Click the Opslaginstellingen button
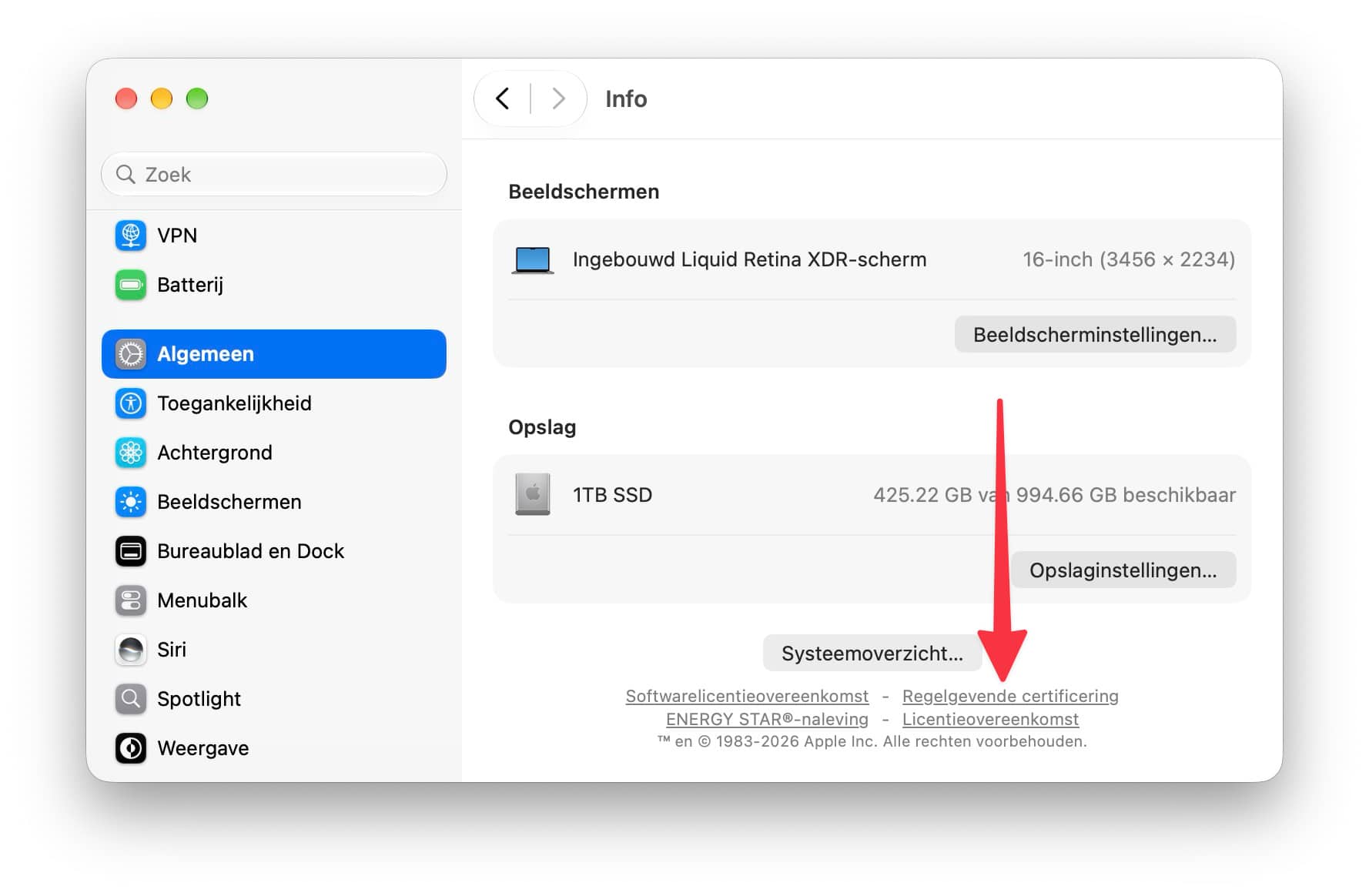 pos(1123,570)
